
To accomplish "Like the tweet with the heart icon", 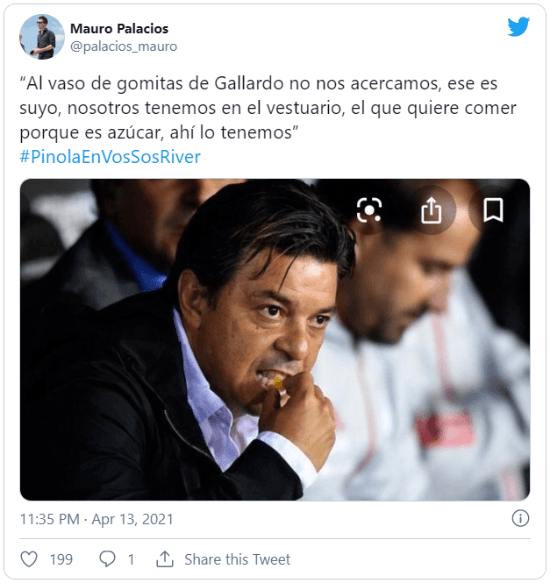I will click(x=29, y=559).
